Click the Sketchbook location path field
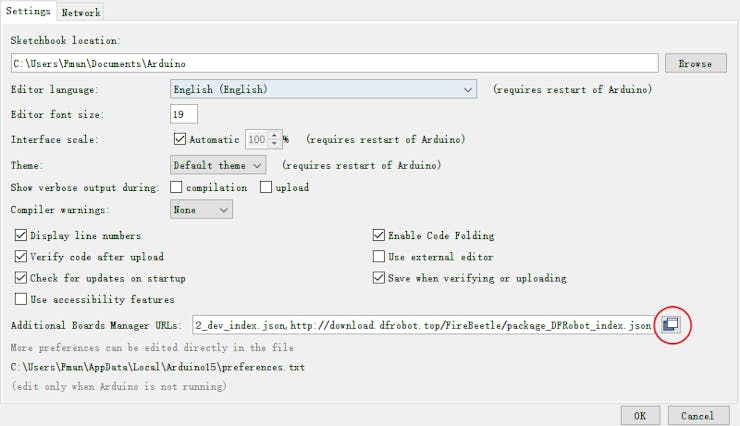This screenshot has width=740, height=426. click(x=335, y=63)
